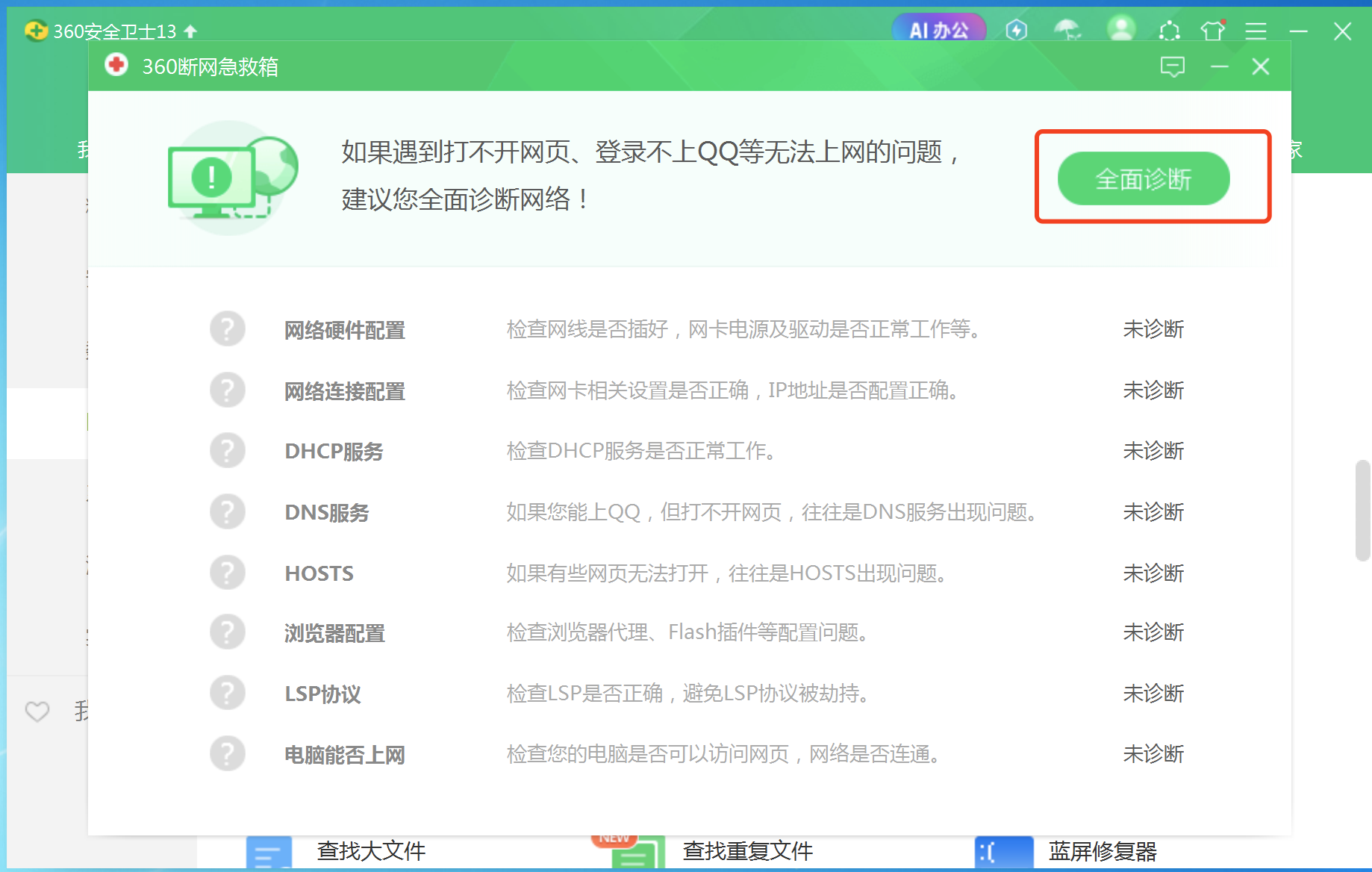This screenshot has height=872, width=1372.
Task: Click the question icon beside 网络硬件配置
Action: click(228, 328)
